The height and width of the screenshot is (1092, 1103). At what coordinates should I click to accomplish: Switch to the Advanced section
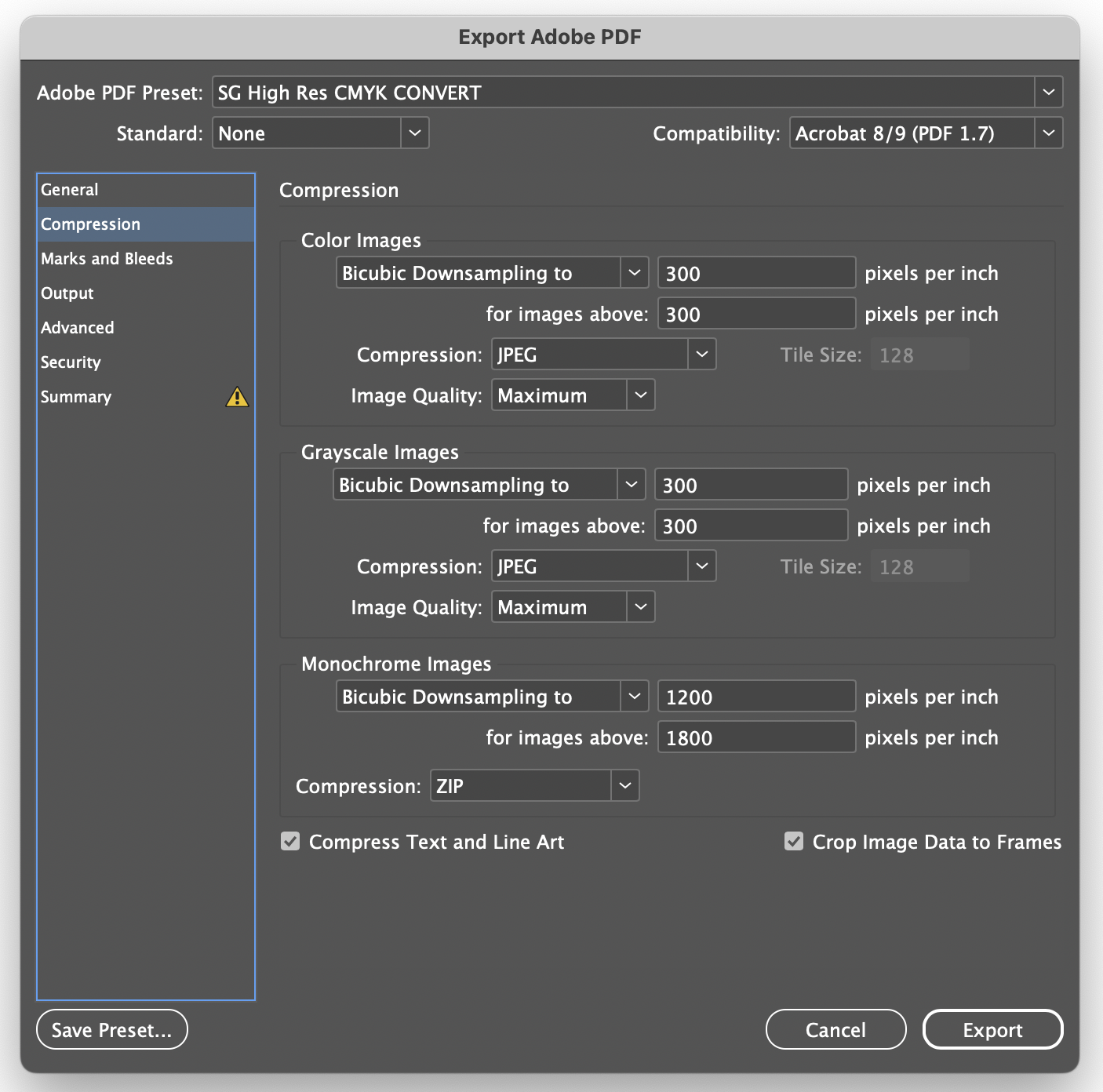pyautogui.click(x=146, y=328)
